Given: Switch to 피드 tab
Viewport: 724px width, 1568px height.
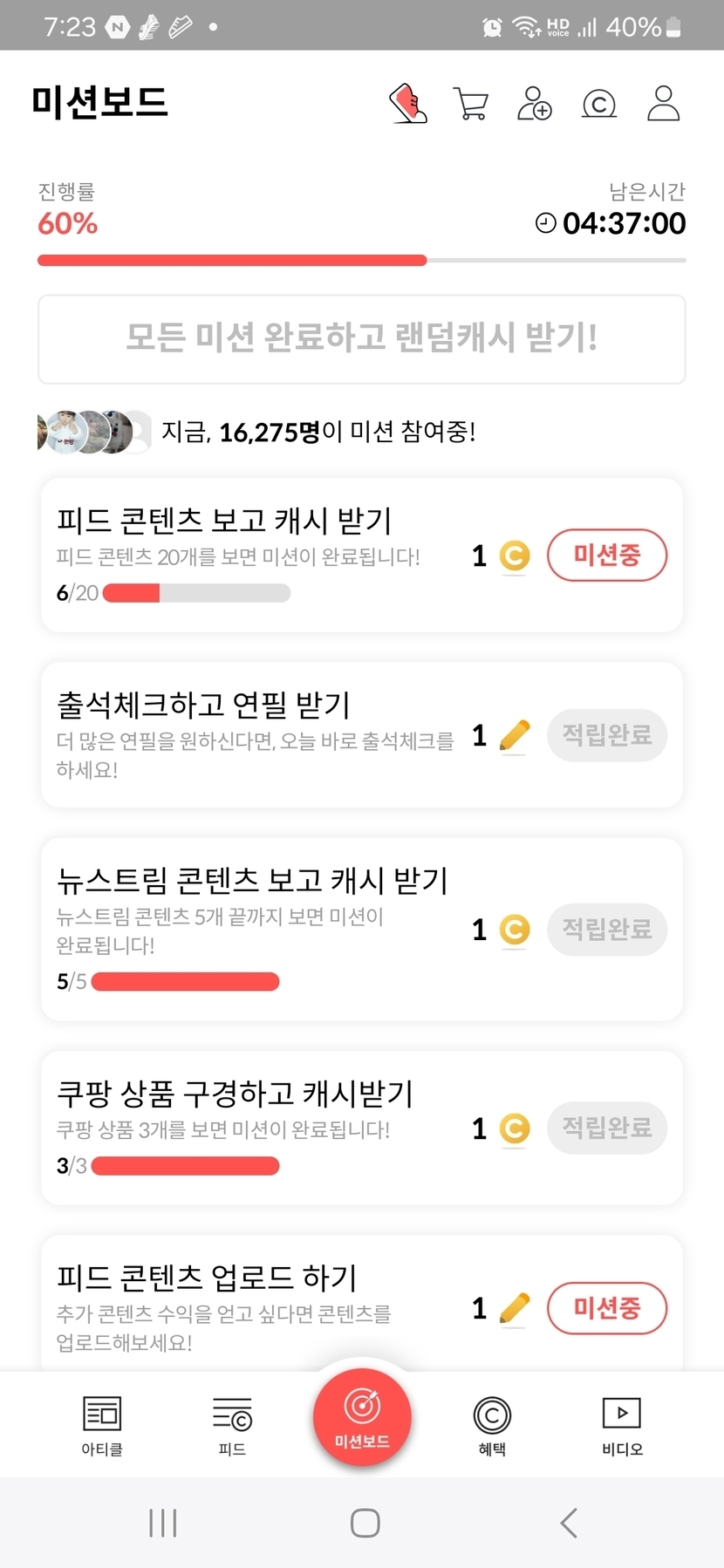Looking at the screenshot, I should coord(232,1425).
